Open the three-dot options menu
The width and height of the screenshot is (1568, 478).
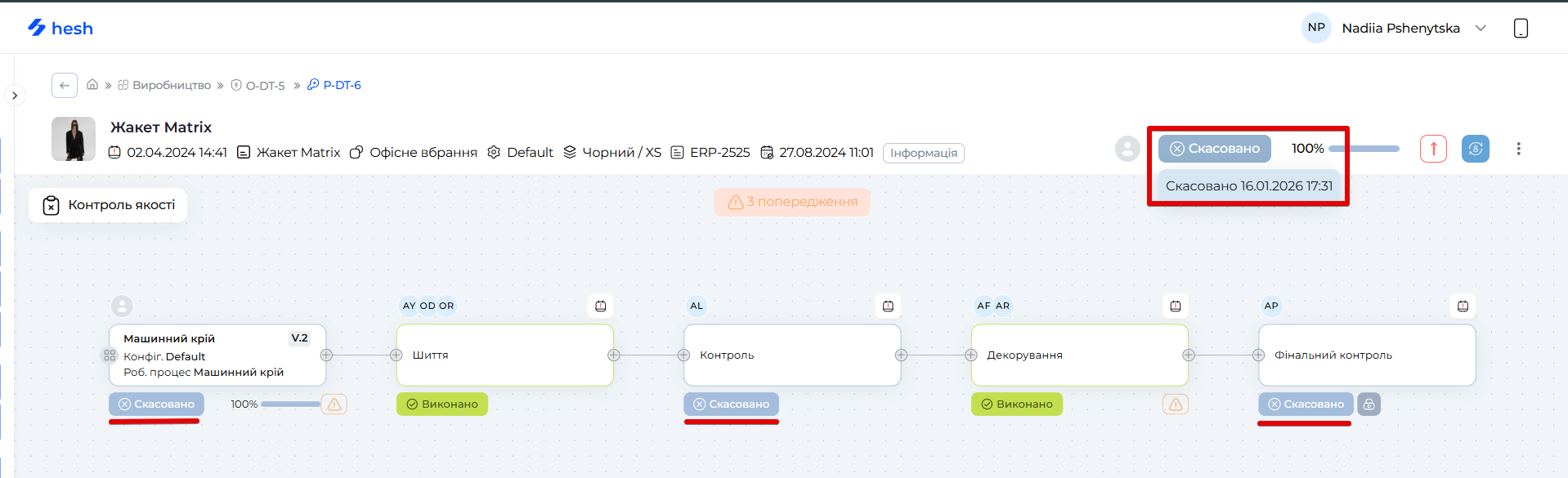coord(1518,149)
